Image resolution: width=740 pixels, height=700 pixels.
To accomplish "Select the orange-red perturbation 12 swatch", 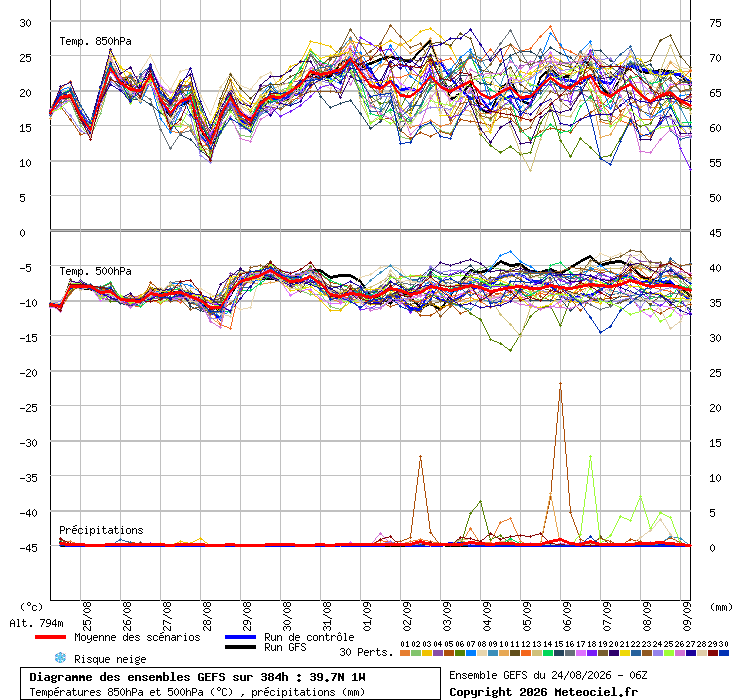I will pos(526,653).
